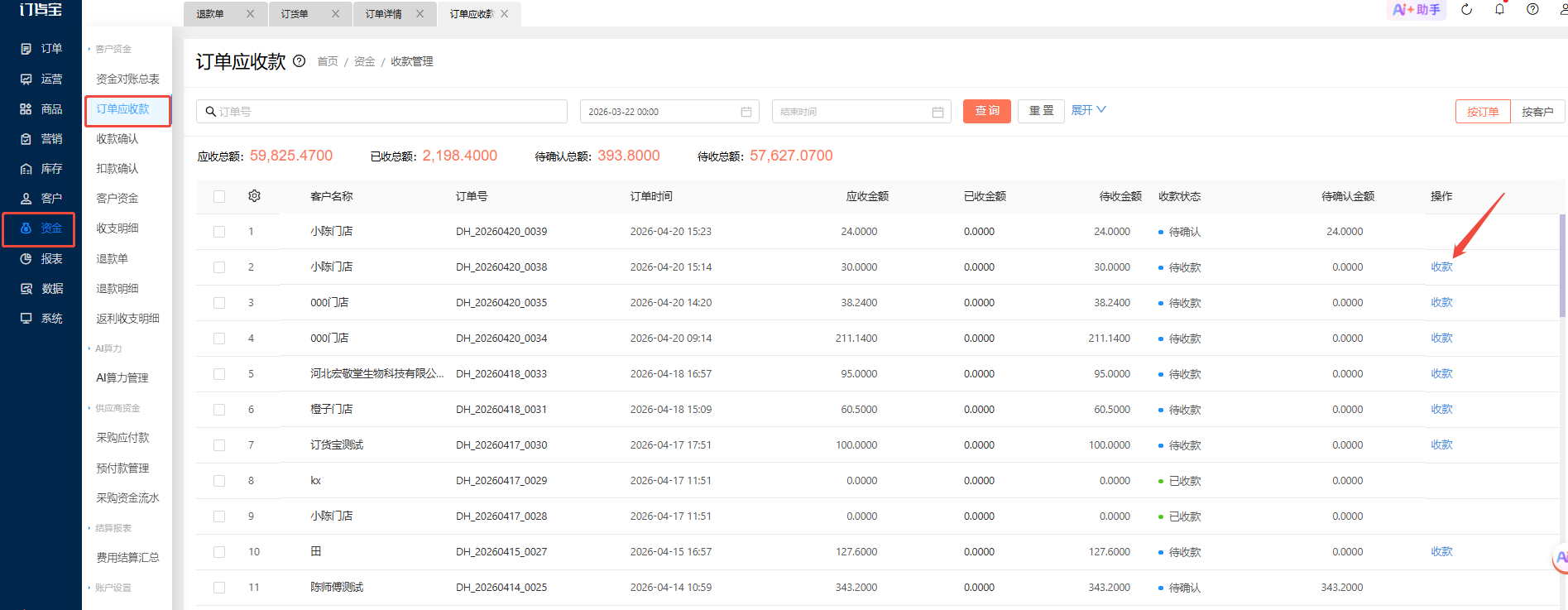The height and width of the screenshot is (610, 1568).
Task: Click 收款 for order DH_20260415_0027
Action: 1441,551
